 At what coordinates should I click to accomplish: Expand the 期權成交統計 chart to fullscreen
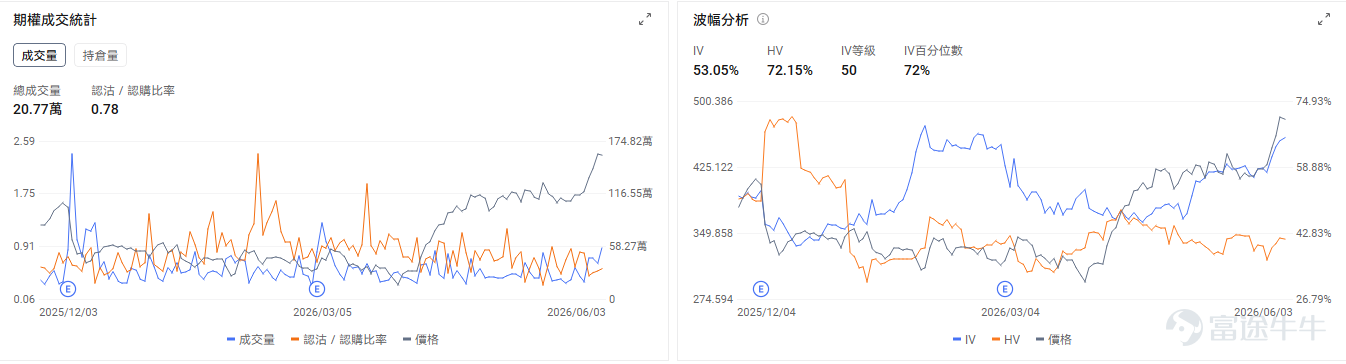645,19
